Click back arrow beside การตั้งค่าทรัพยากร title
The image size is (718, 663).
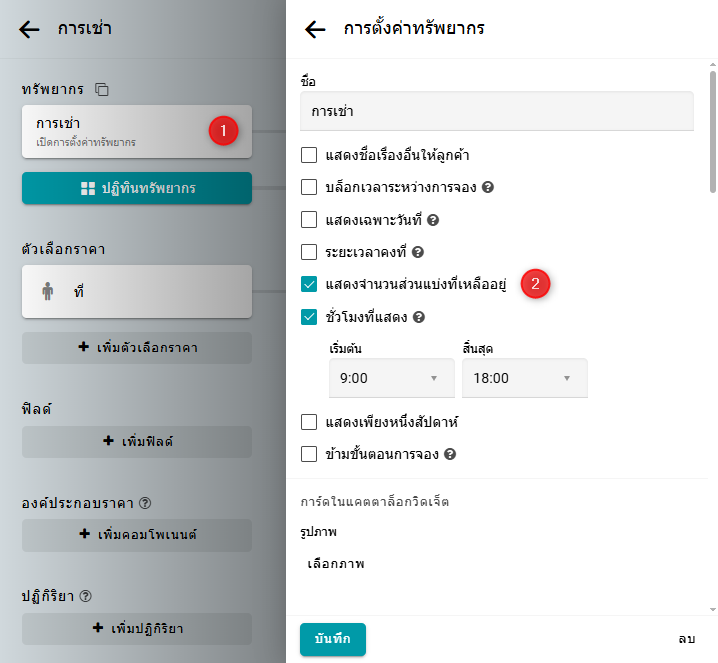315,29
